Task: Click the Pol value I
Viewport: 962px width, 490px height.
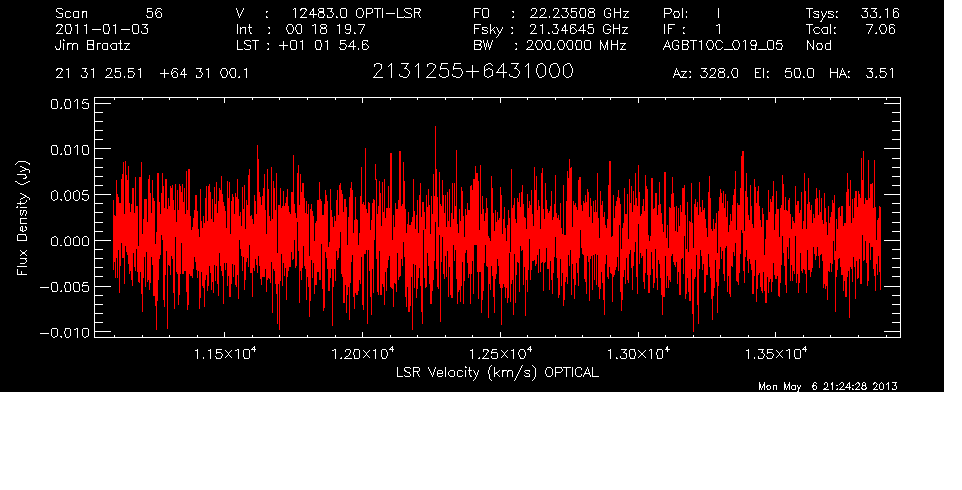Action: [x=718, y=13]
